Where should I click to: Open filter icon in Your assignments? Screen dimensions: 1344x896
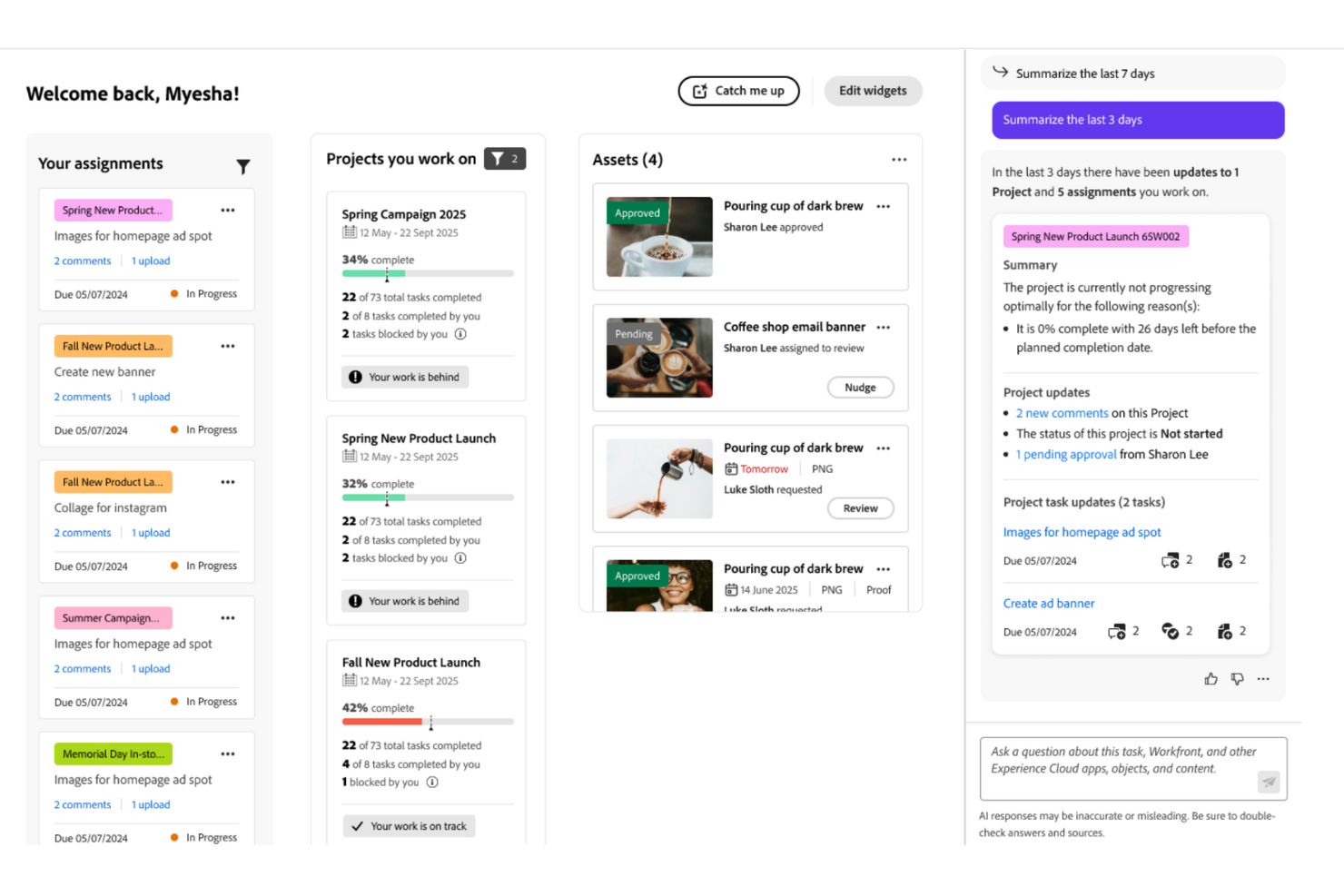click(x=242, y=166)
